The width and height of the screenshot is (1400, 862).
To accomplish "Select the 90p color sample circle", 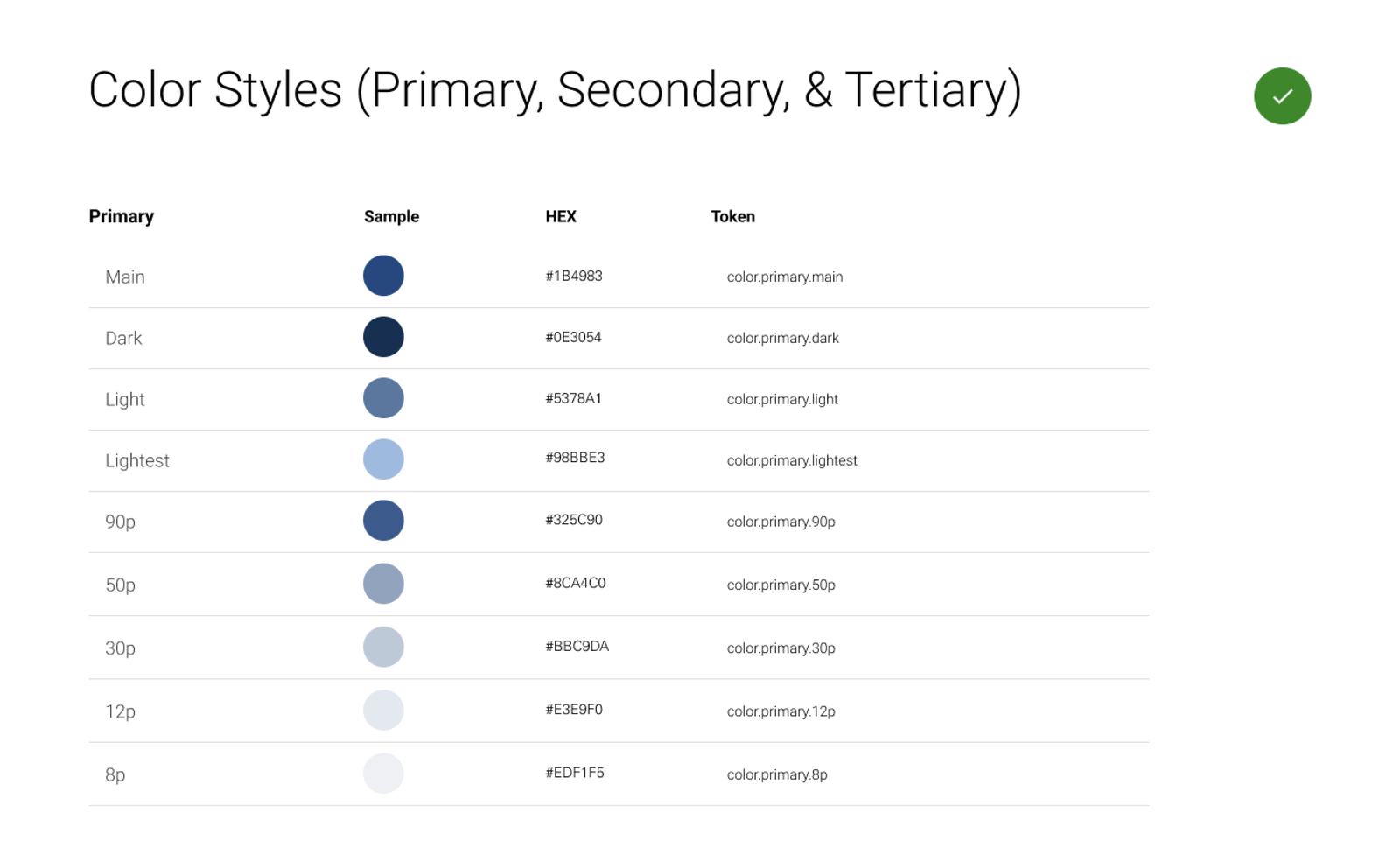I will (383, 521).
